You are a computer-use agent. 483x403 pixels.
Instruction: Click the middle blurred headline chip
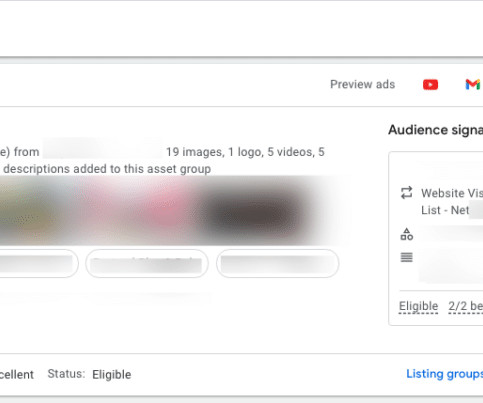147,263
